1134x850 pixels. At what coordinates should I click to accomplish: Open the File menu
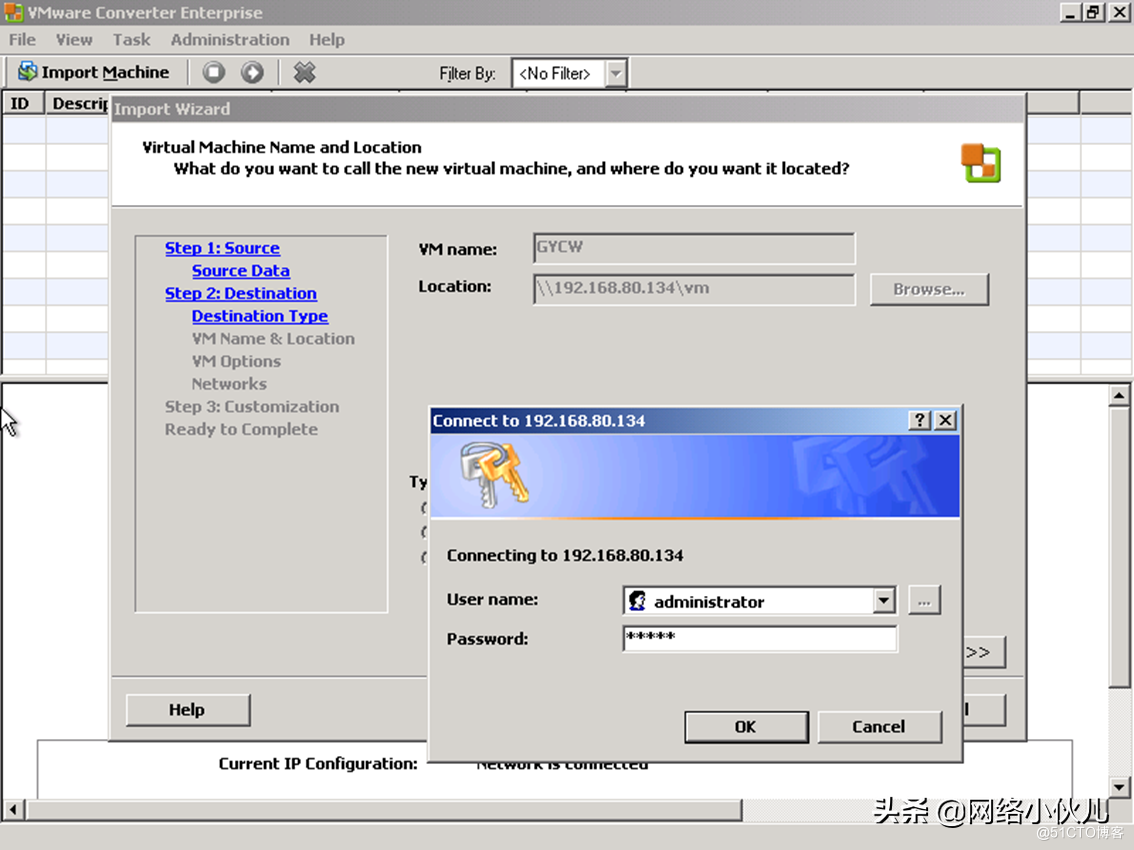pyautogui.click(x=22, y=40)
